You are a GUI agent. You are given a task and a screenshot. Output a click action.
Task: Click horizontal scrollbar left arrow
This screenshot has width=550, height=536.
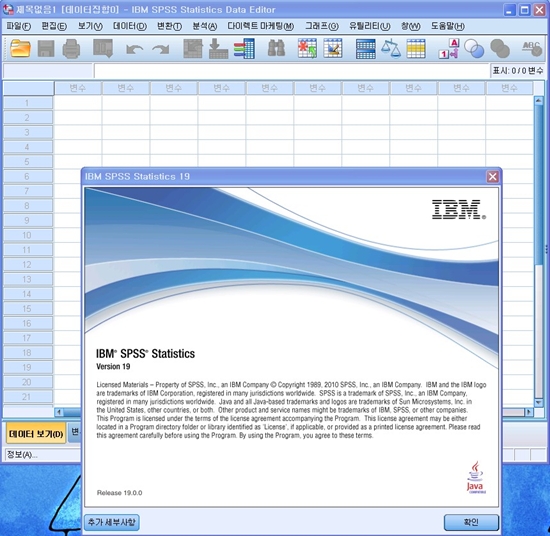pyautogui.click(x=59, y=412)
